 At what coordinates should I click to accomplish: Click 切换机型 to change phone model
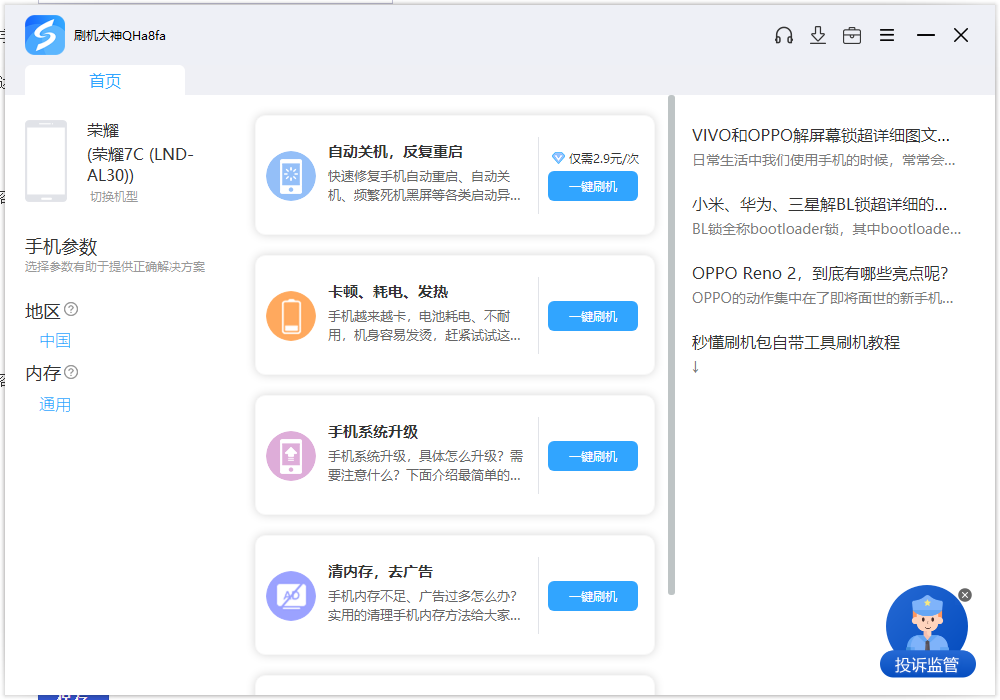pyautogui.click(x=114, y=197)
